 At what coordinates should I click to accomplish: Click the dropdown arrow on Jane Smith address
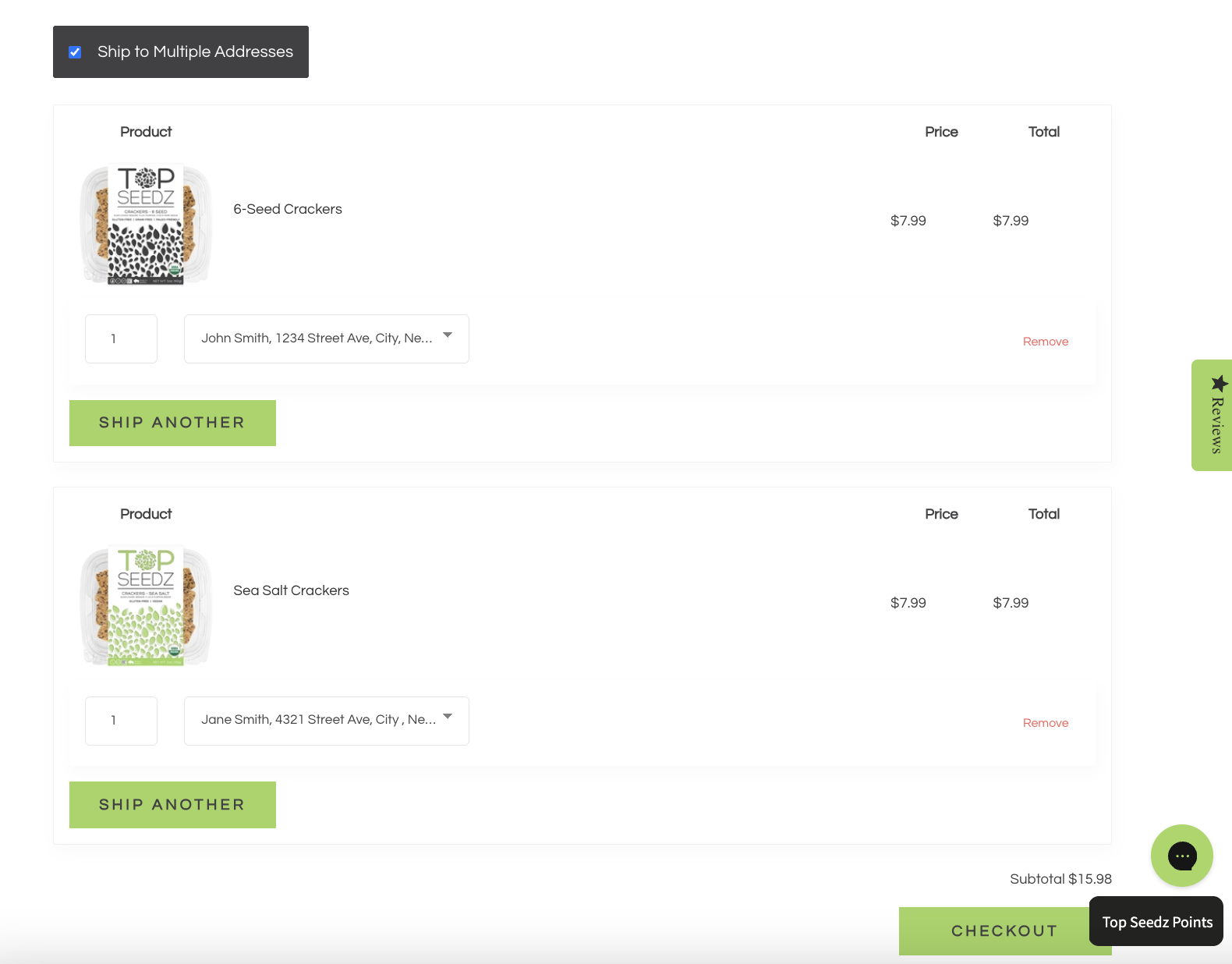(x=448, y=717)
